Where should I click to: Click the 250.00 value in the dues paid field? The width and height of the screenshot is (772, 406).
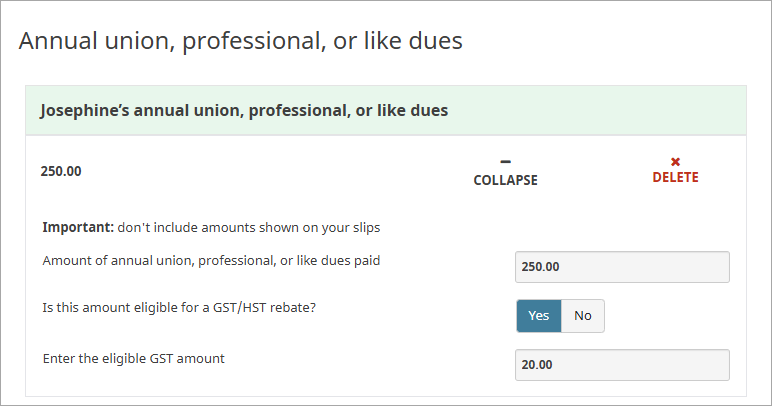(x=541, y=267)
